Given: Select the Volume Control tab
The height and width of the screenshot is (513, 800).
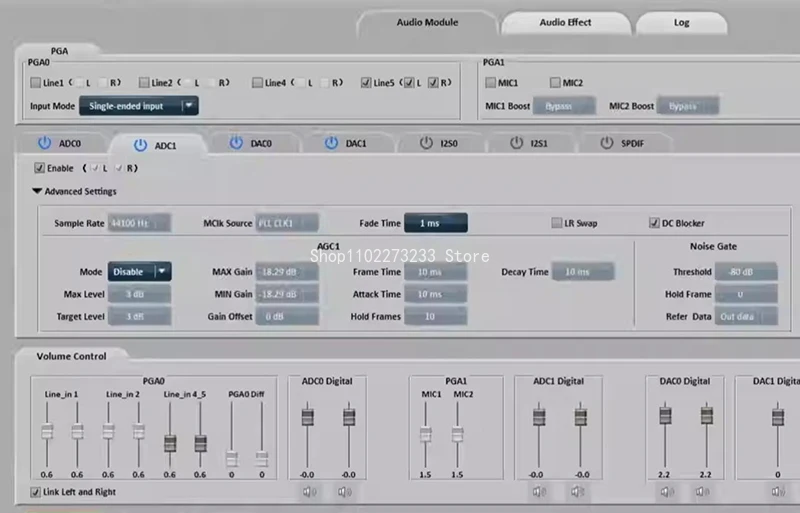Looking at the screenshot, I should pyautogui.click(x=71, y=356).
